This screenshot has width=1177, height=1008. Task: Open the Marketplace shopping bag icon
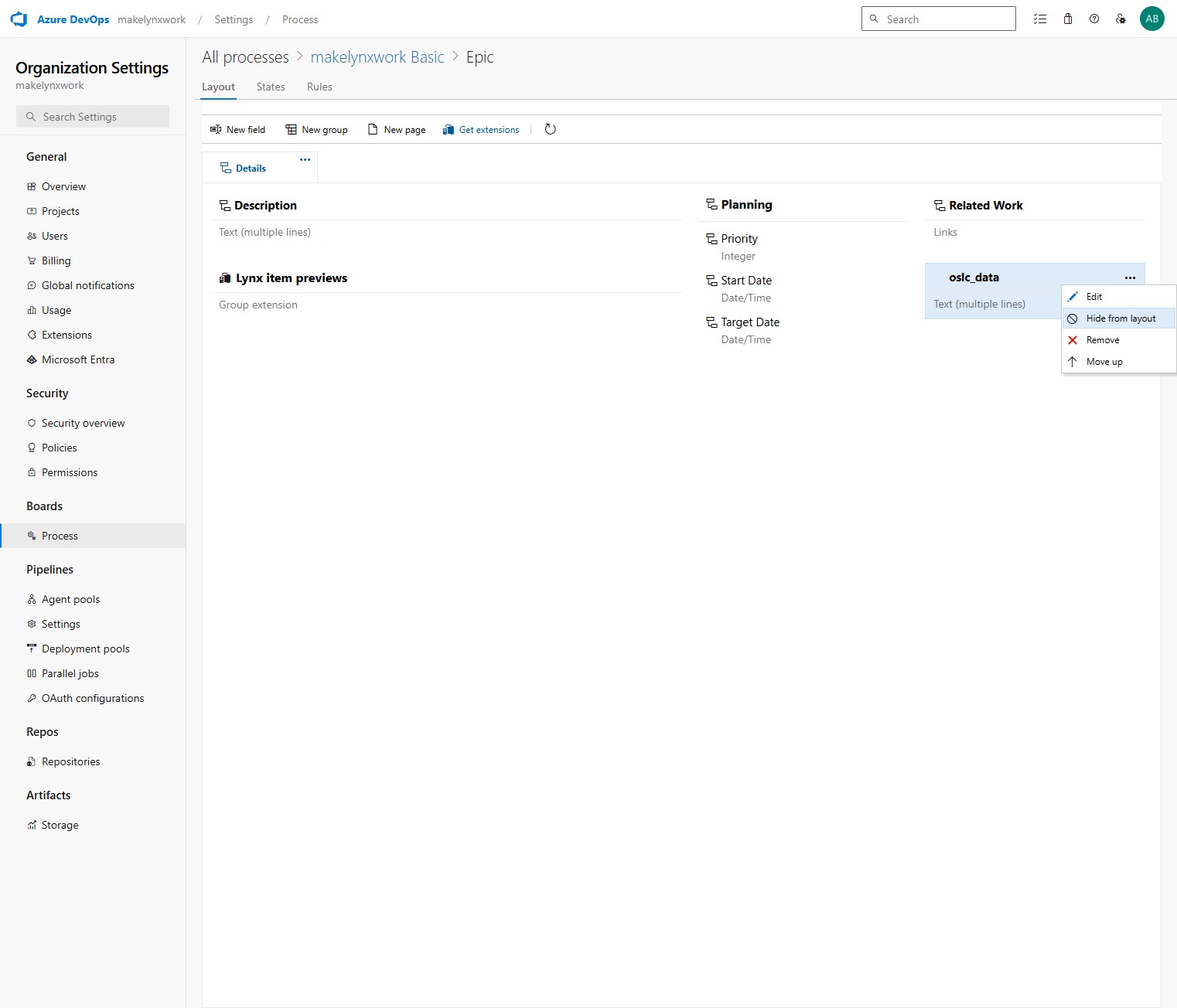click(1068, 19)
